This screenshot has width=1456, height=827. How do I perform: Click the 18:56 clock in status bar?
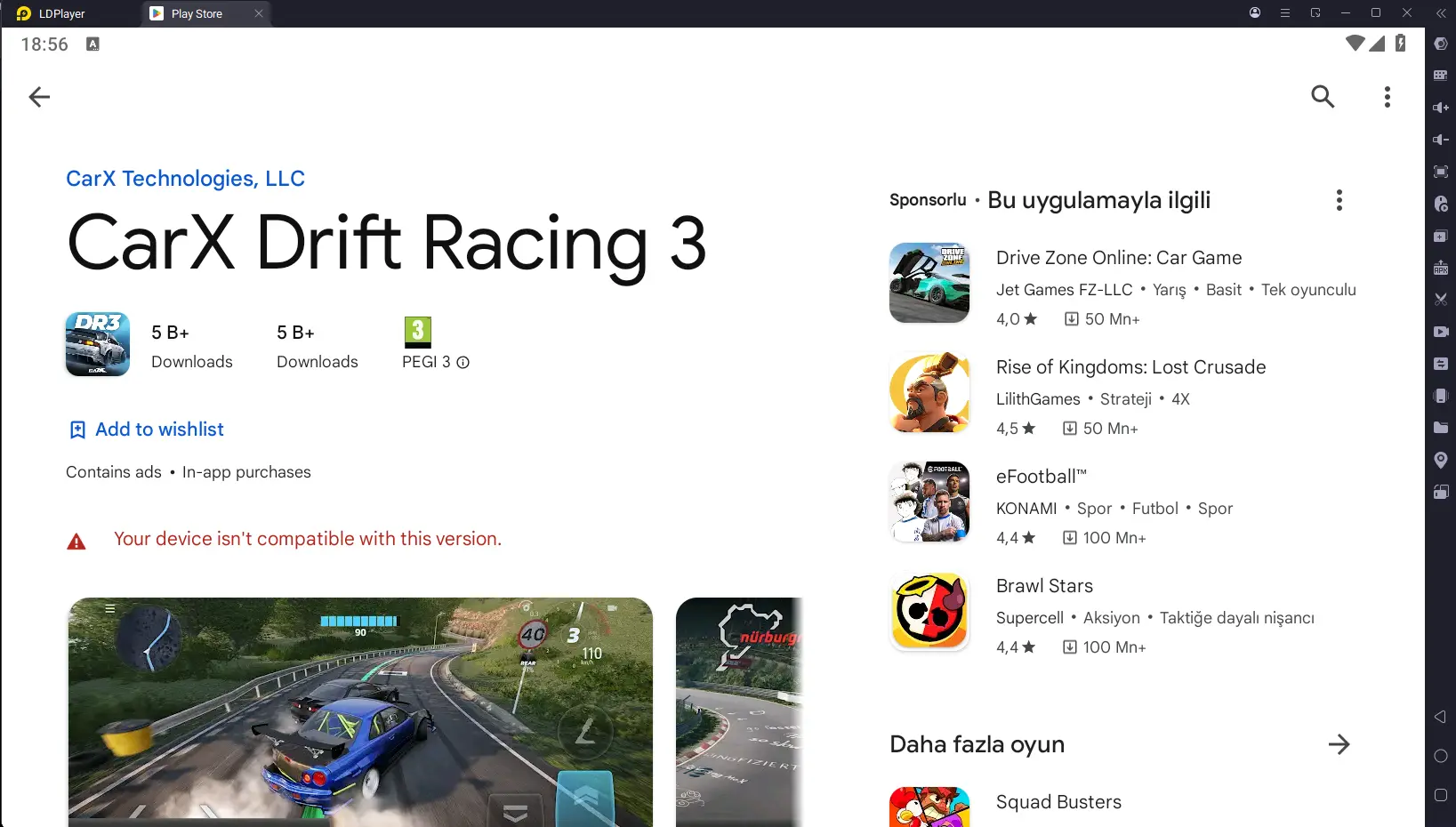[44, 44]
